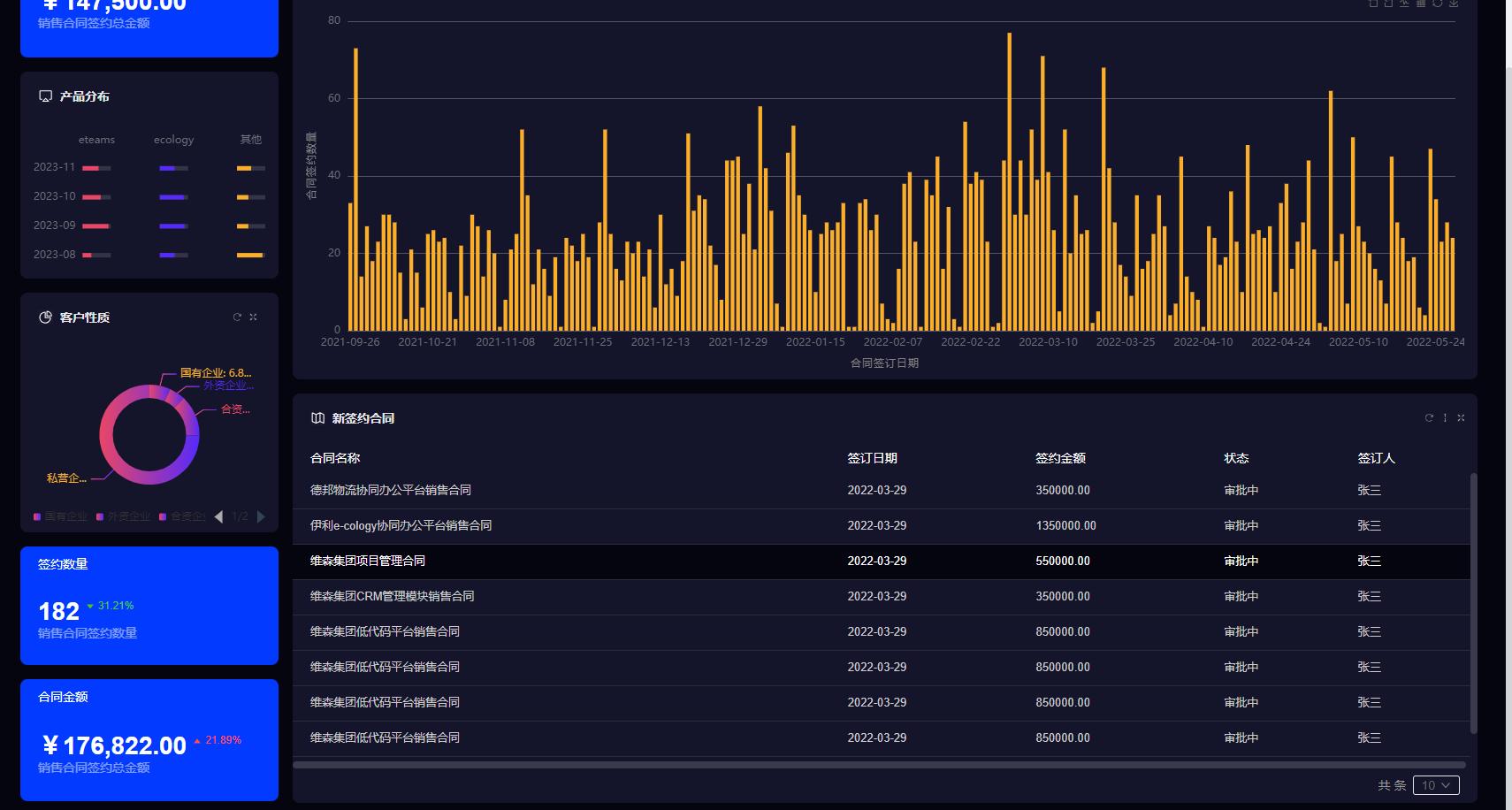
Task: Click the 私营企... donut chart label
Action: click(66, 478)
